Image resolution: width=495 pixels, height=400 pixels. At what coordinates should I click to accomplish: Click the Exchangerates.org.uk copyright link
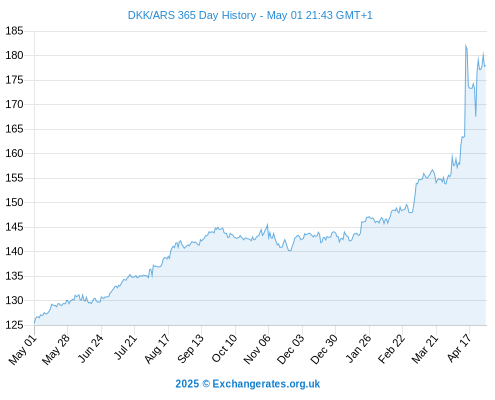click(248, 384)
